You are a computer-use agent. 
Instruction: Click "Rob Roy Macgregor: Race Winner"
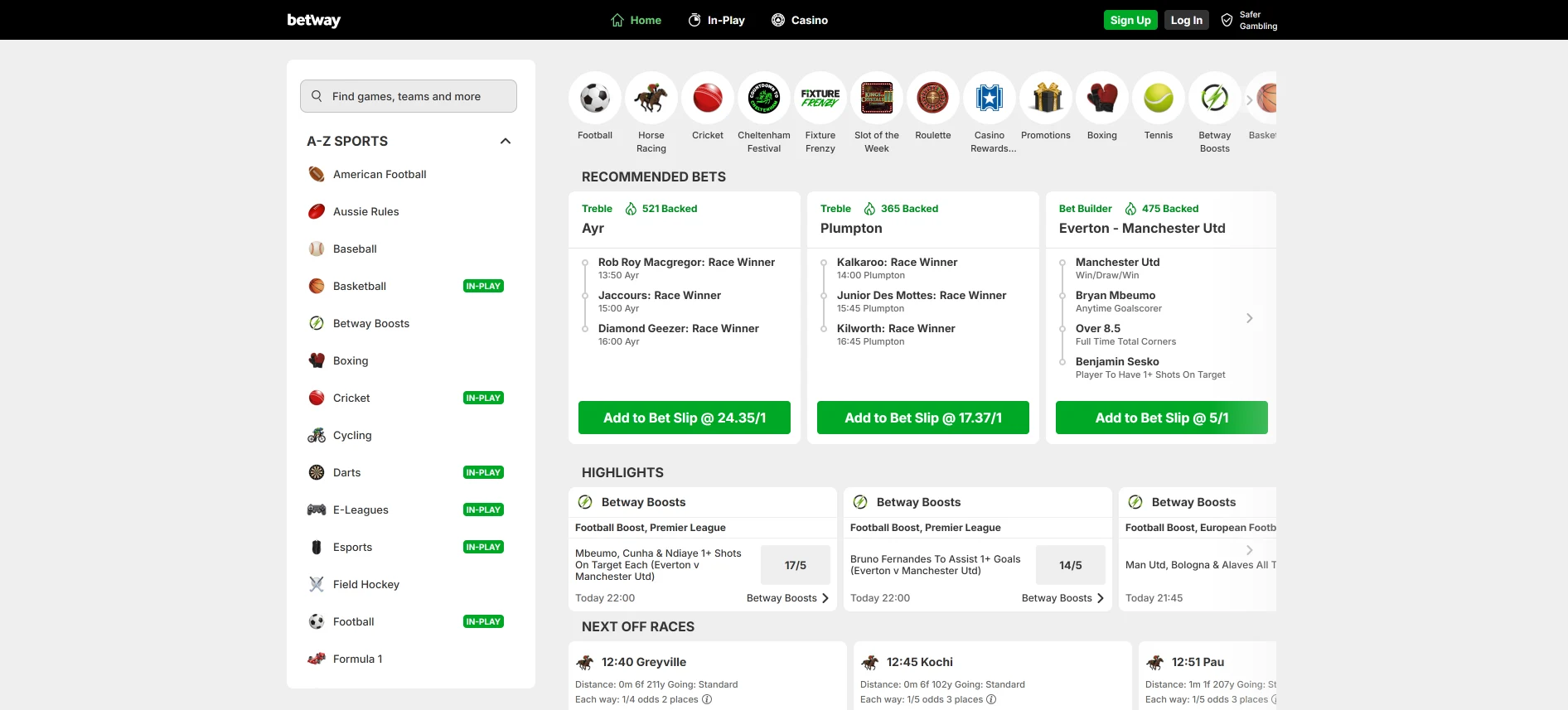686,262
